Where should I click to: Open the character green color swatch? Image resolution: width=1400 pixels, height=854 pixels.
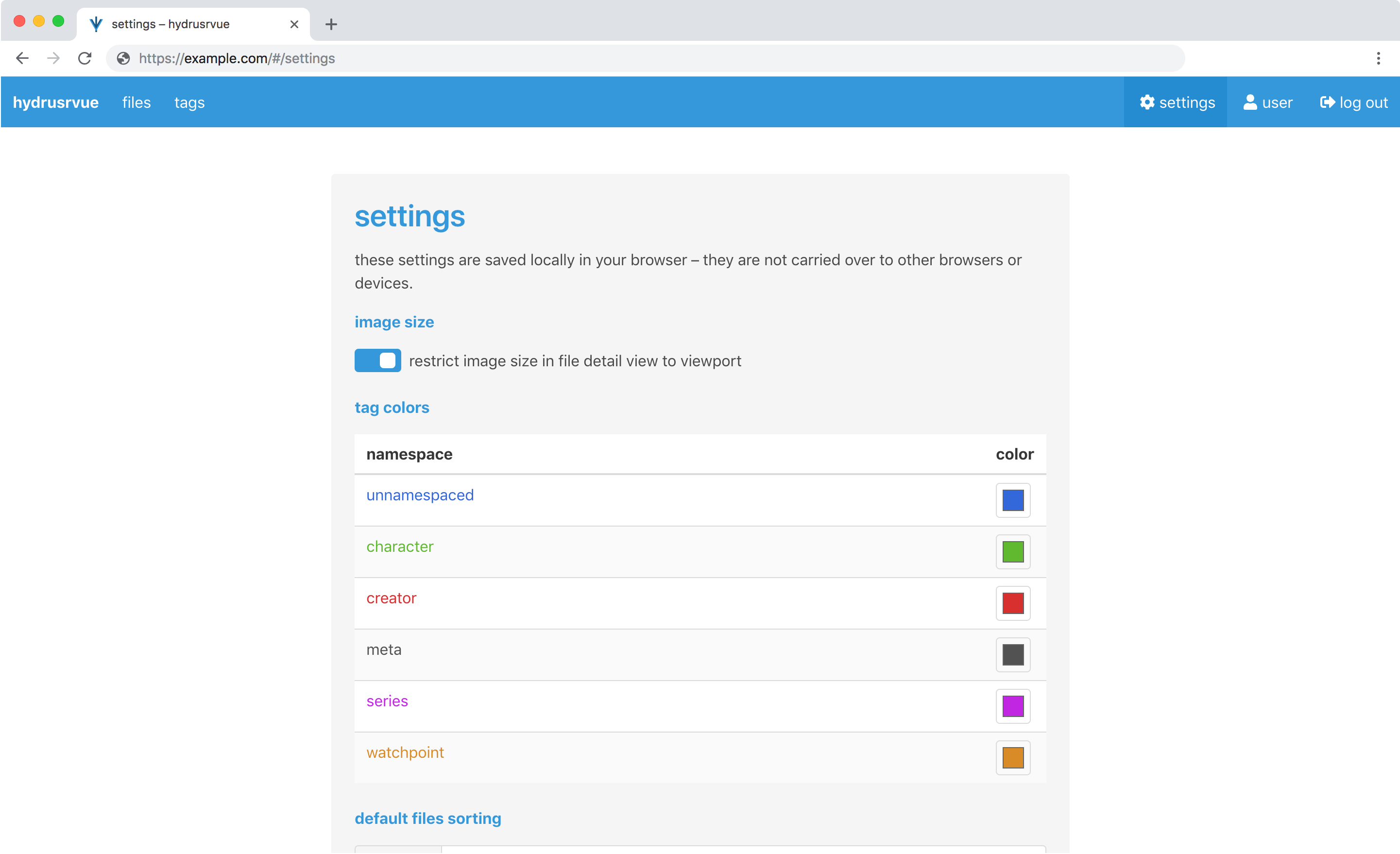(x=1012, y=551)
